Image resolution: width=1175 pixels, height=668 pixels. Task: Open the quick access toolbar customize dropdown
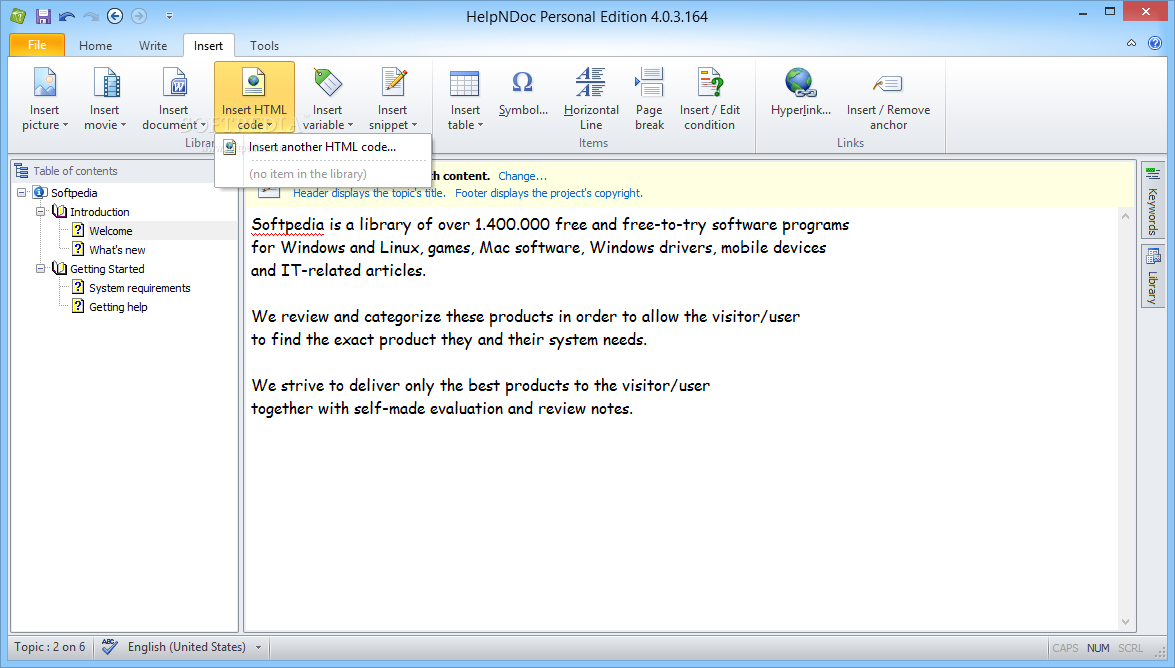point(169,16)
